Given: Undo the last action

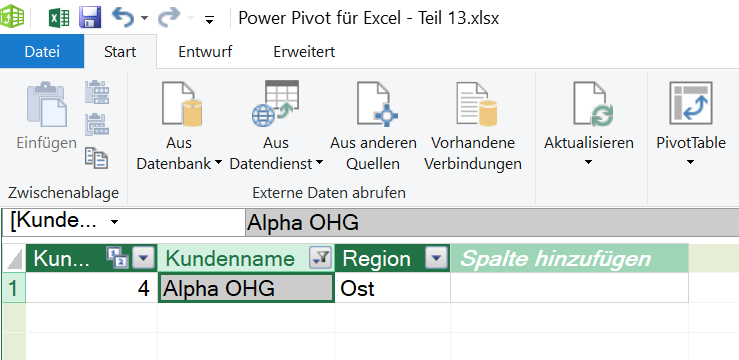Looking at the screenshot, I should click(123, 18).
